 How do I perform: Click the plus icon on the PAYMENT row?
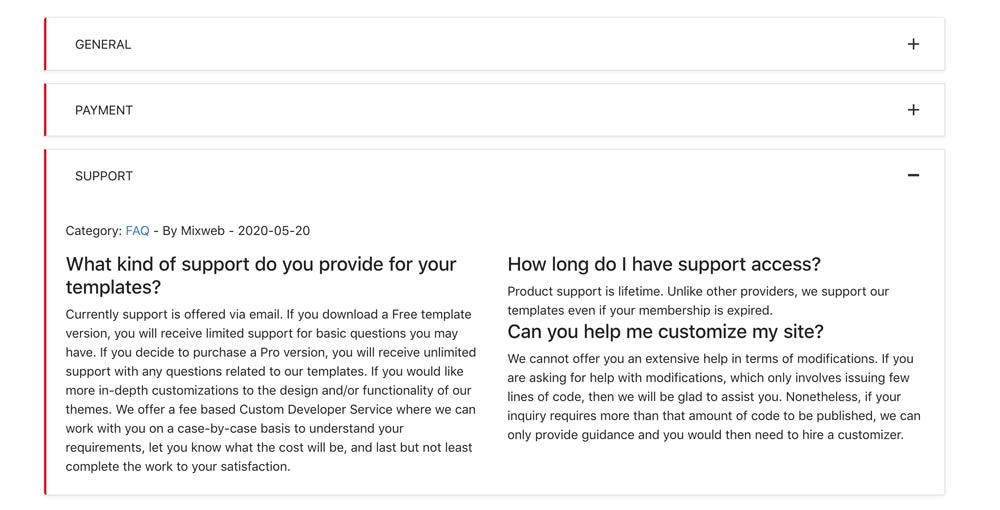pos(913,110)
